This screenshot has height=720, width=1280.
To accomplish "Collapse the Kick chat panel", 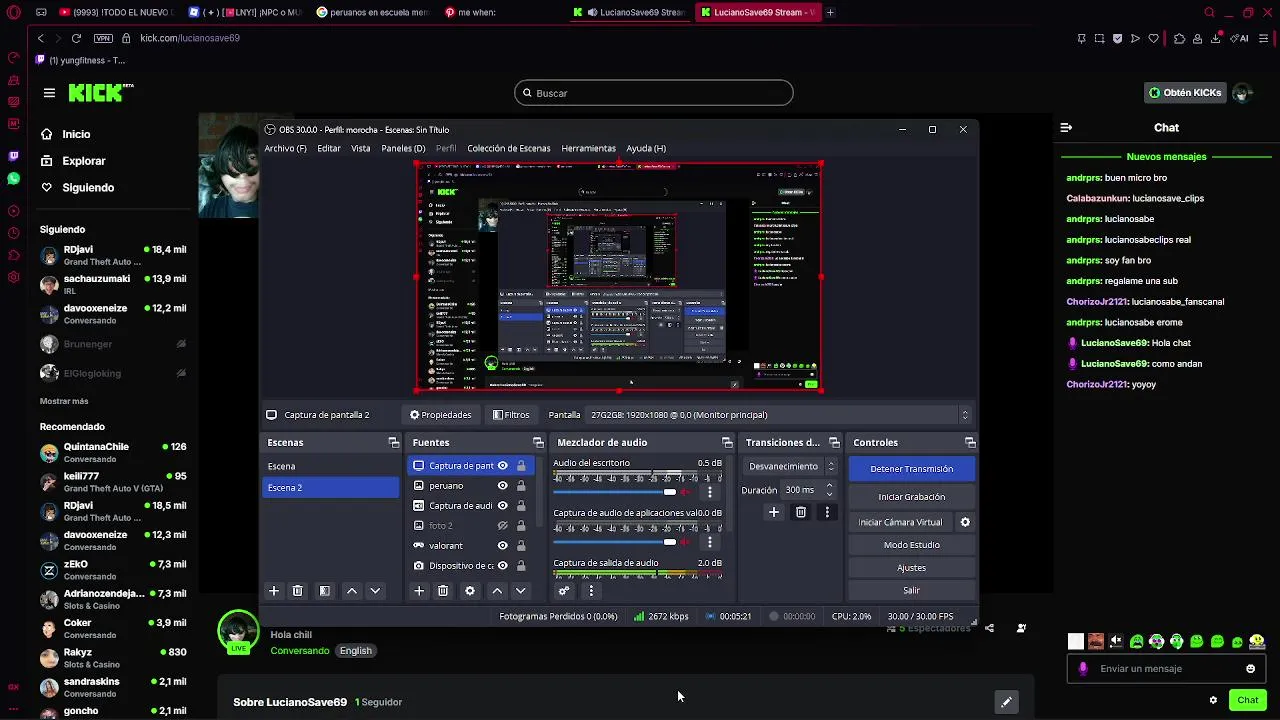I will [1066, 128].
